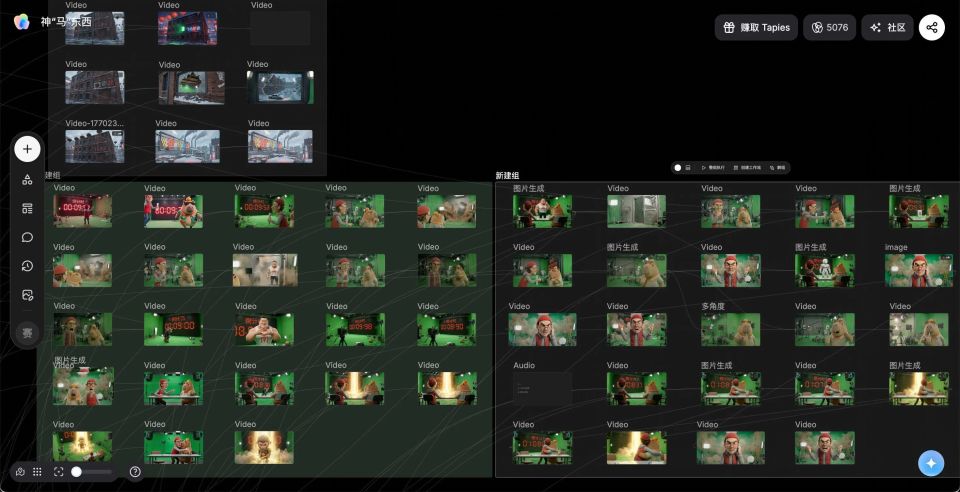
Task: Click the layout icon beside the color circle
Action: coord(688,168)
